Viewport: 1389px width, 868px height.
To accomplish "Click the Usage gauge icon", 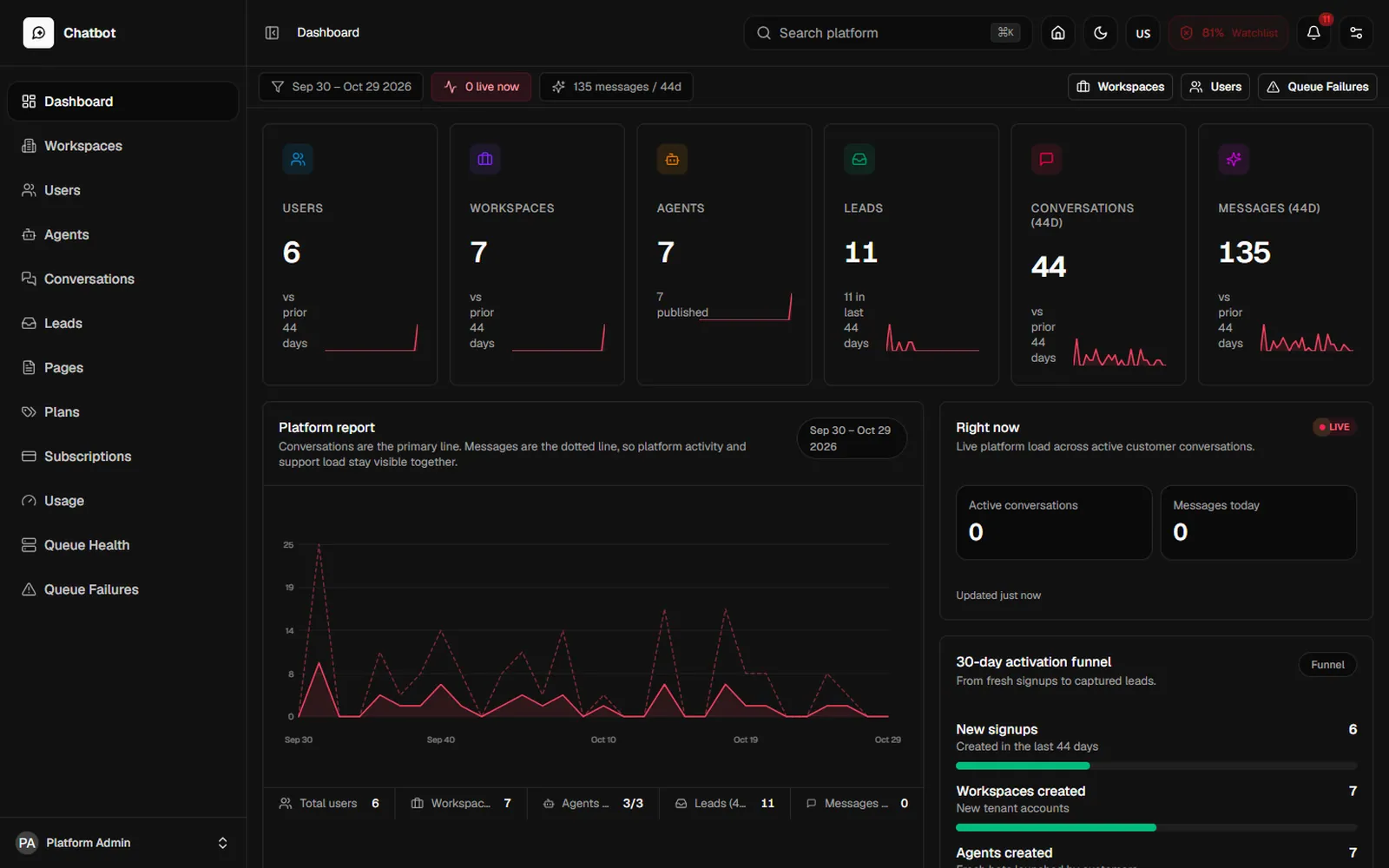I will pyautogui.click(x=29, y=501).
